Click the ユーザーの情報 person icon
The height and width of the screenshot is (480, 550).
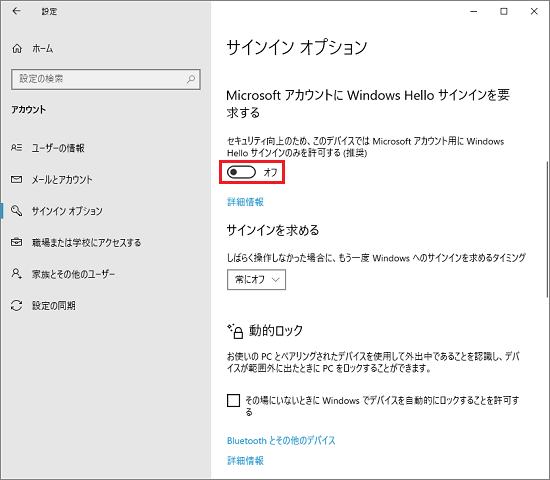point(16,148)
